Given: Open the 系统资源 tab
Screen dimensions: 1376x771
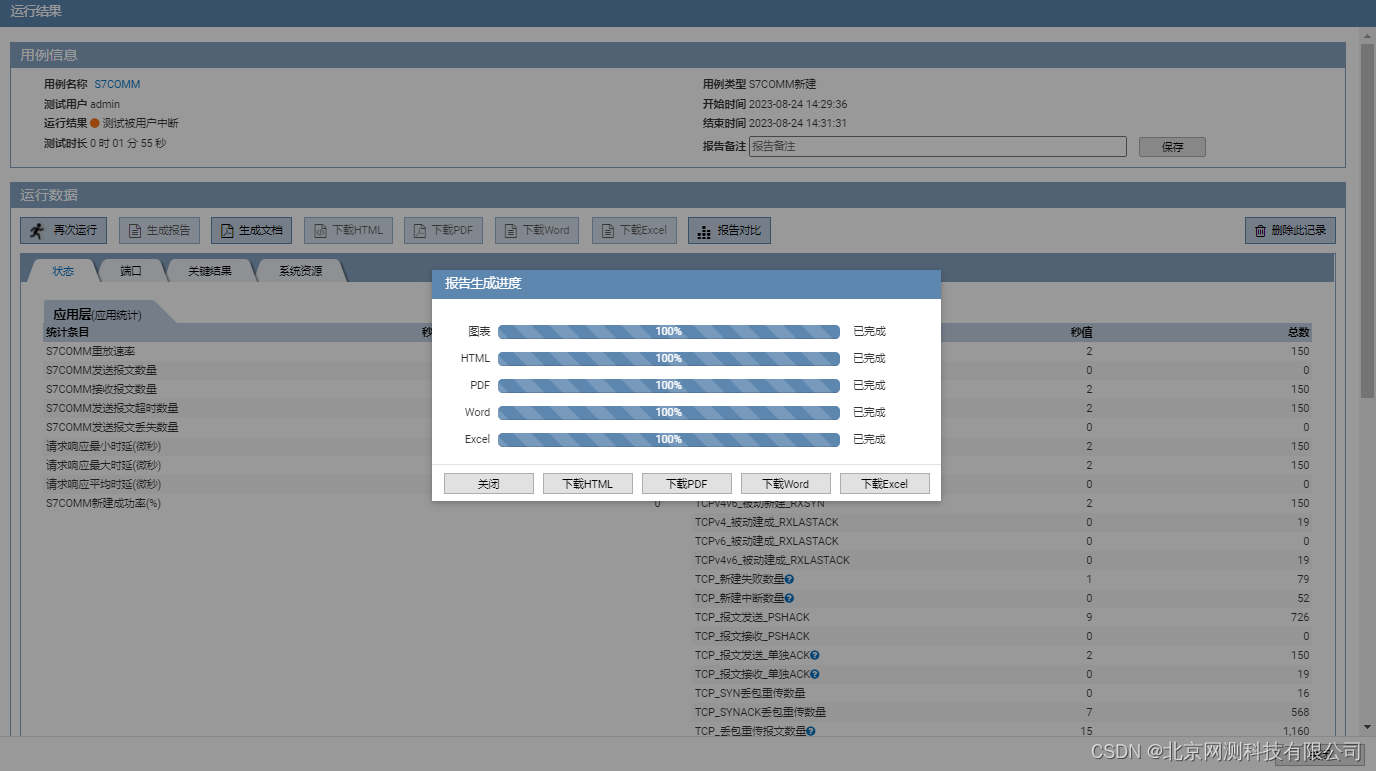Looking at the screenshot, I should pyautogui.click(x=301, y=270).
